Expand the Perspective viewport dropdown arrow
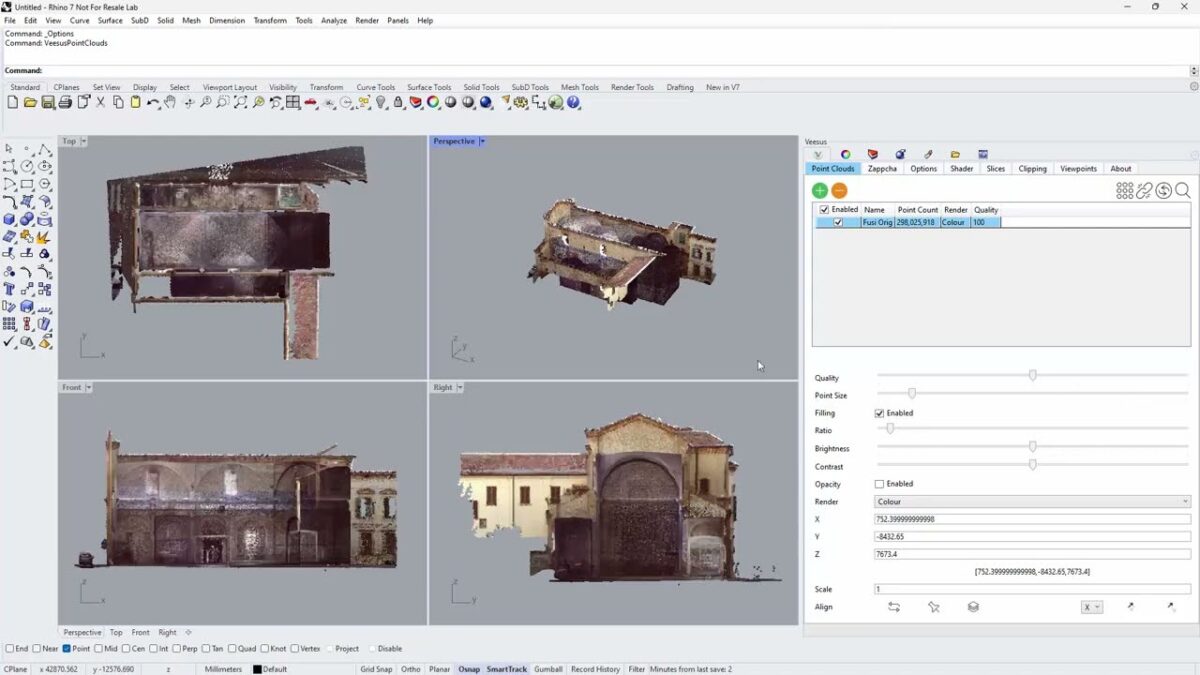Viewport: 1200px width, 675px height. 482,141
